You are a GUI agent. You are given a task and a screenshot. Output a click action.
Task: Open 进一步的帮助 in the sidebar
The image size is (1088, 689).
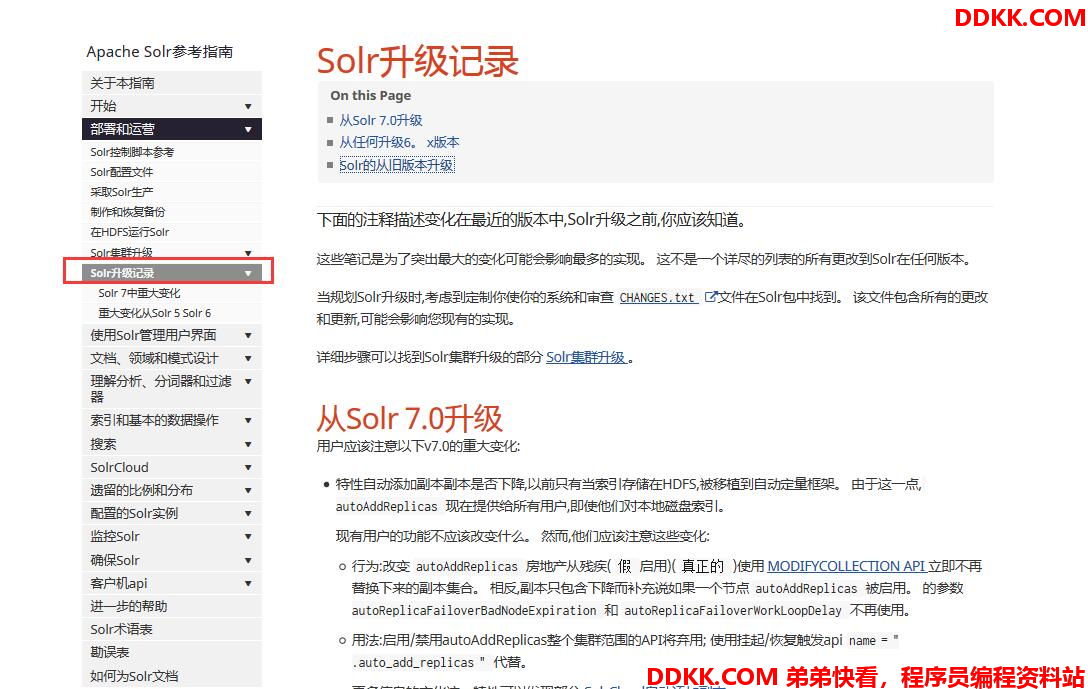click(x=172, y=606)
